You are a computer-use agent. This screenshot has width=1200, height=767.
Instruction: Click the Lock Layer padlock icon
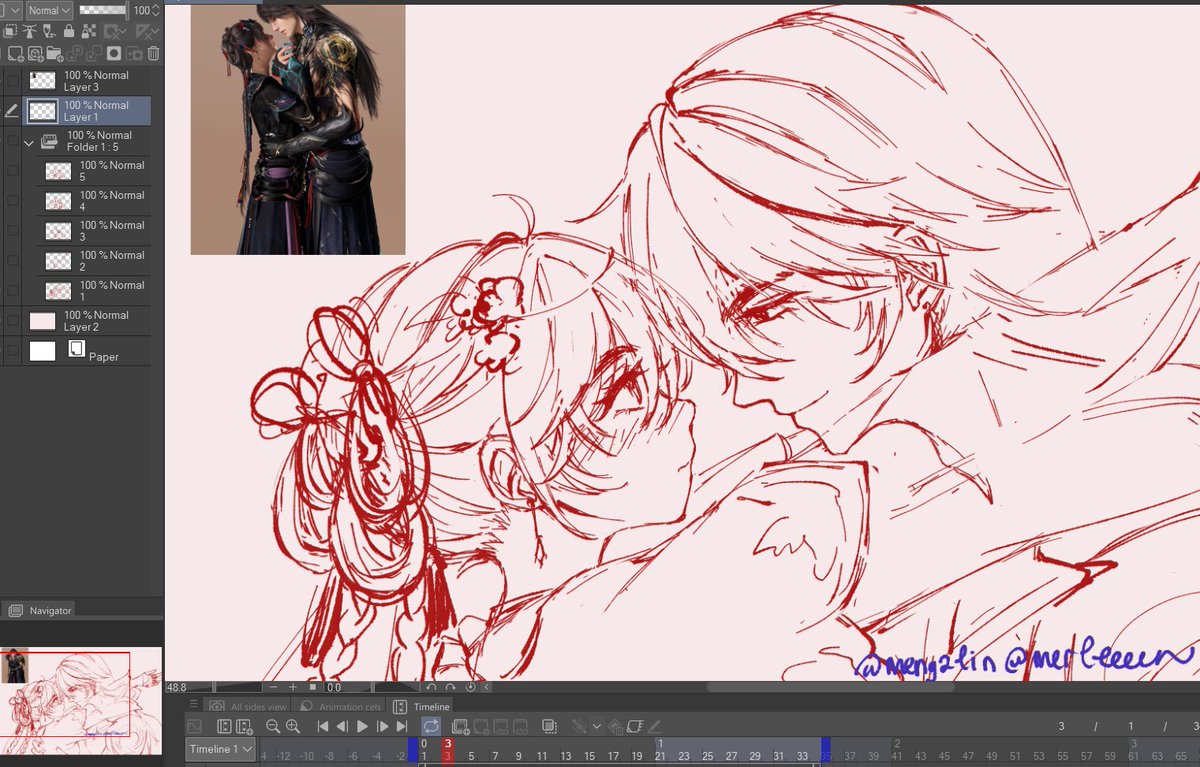[x=69, y=32]
